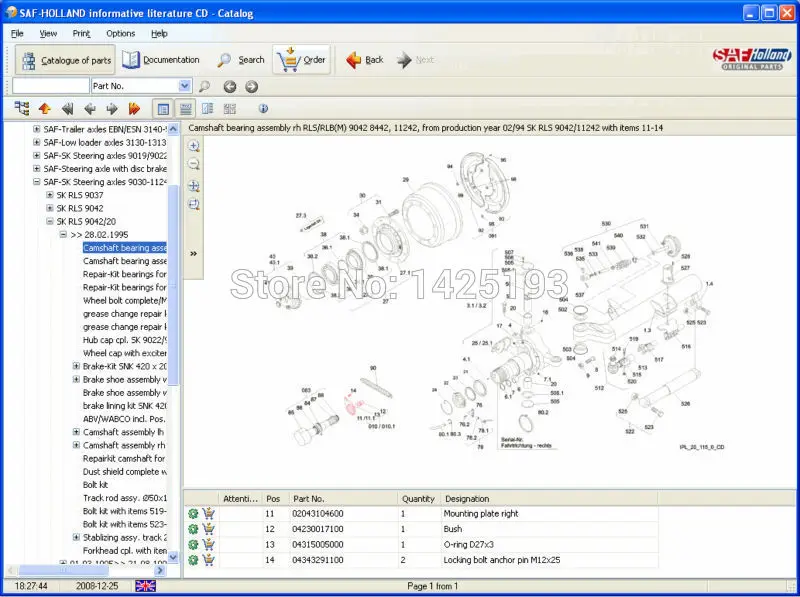
Task: Click the Back button
Action: (x=365, y=60)
